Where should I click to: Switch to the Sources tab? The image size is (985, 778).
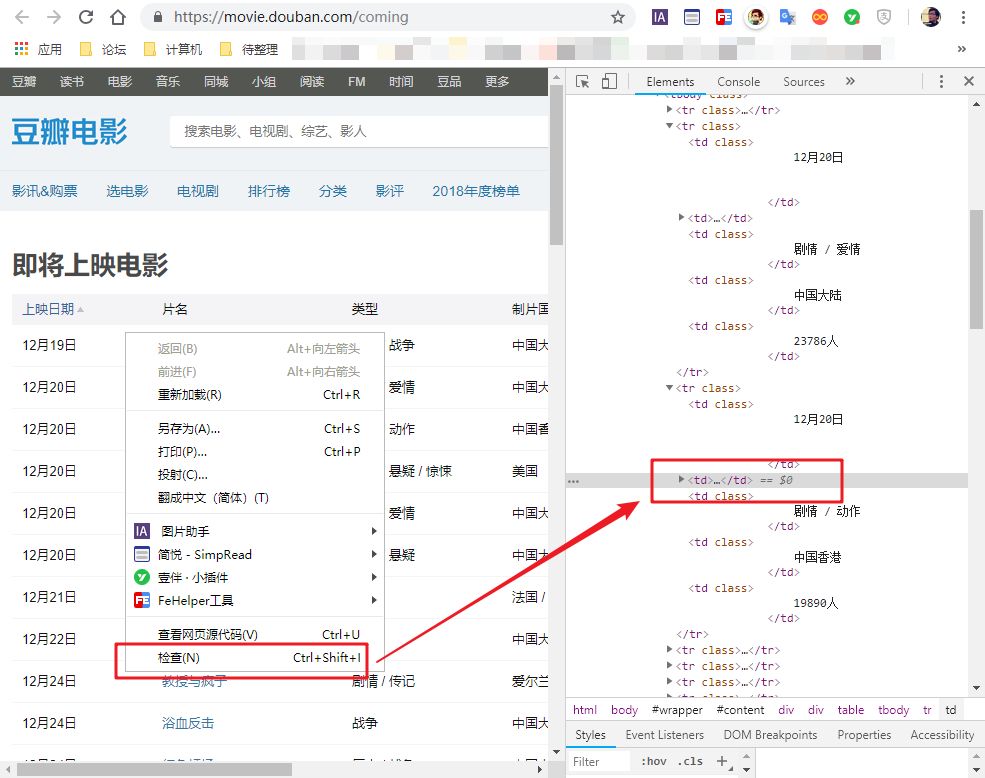[x=803, y=82]
